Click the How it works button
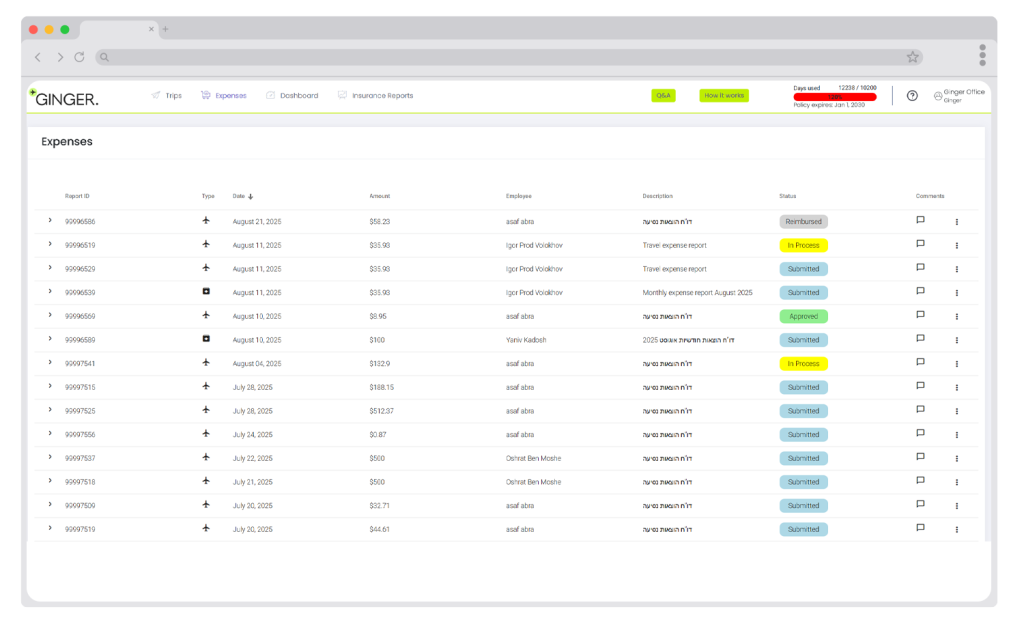Image resolution: width=1024 pixels, height=620 pixels. coord(723,96)
